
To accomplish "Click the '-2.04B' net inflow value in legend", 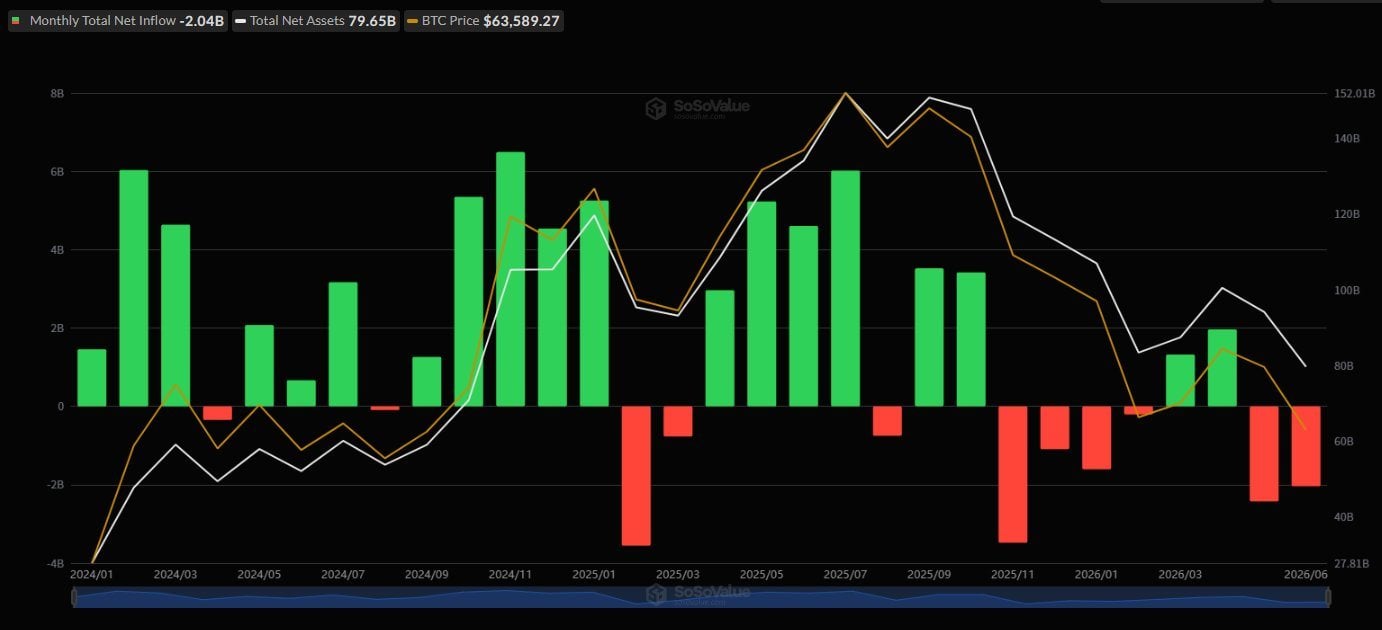I will click(x=201, y=20).
